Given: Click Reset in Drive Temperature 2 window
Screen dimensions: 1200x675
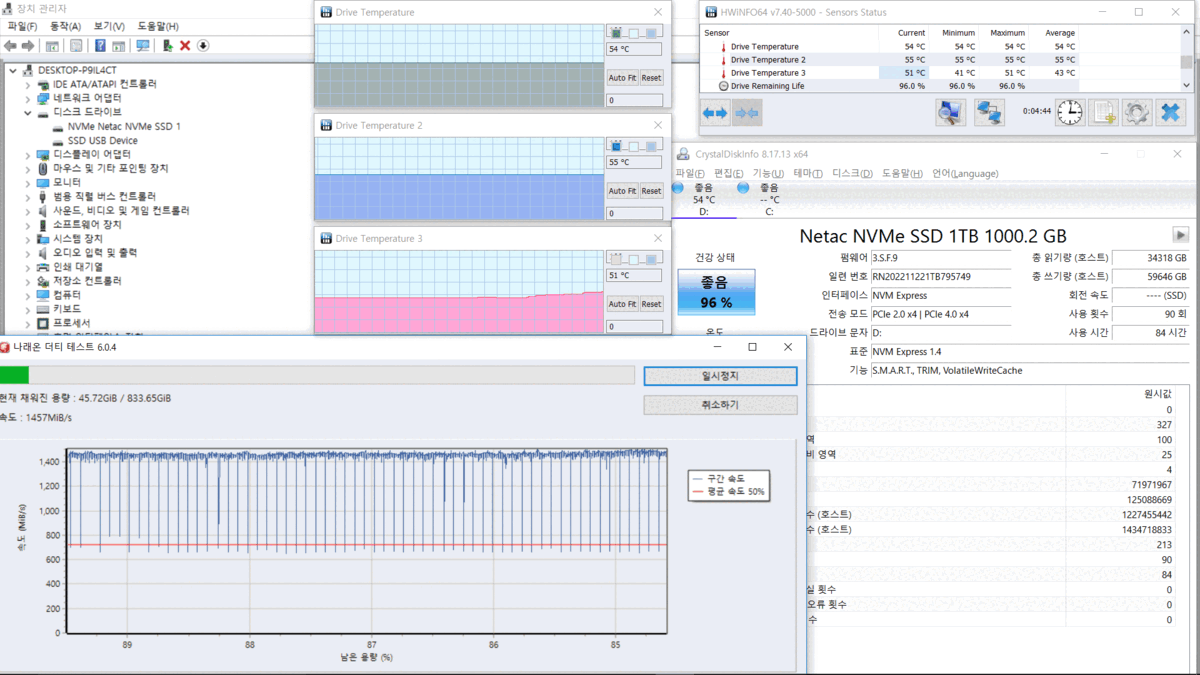Looking at the screenshot, I should click(651, 191).
